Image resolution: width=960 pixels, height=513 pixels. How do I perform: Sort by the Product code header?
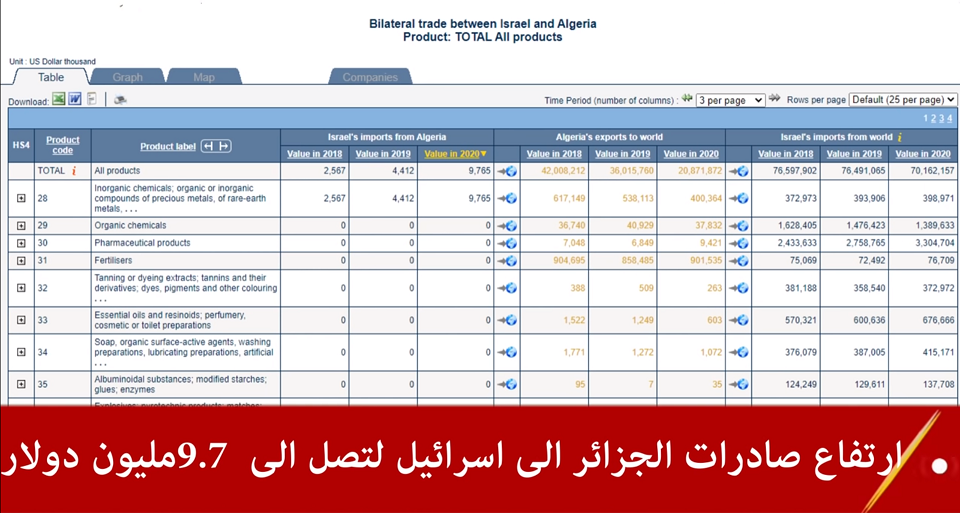click(62, 145)
